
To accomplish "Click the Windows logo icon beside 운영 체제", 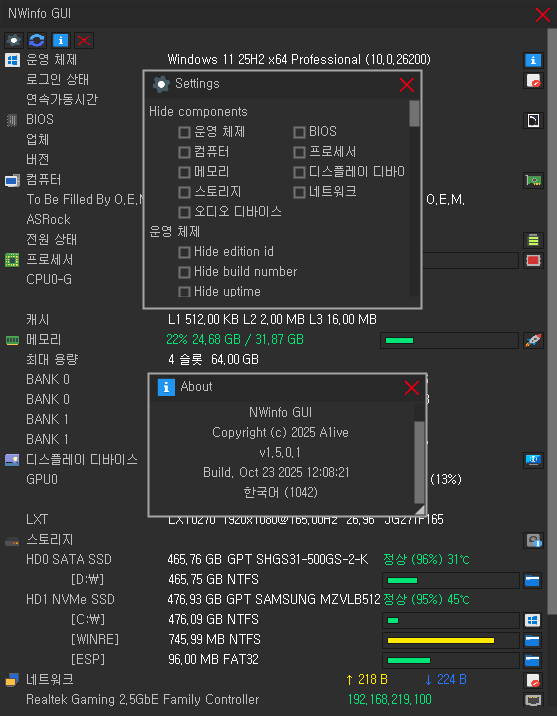I will 12,60.
